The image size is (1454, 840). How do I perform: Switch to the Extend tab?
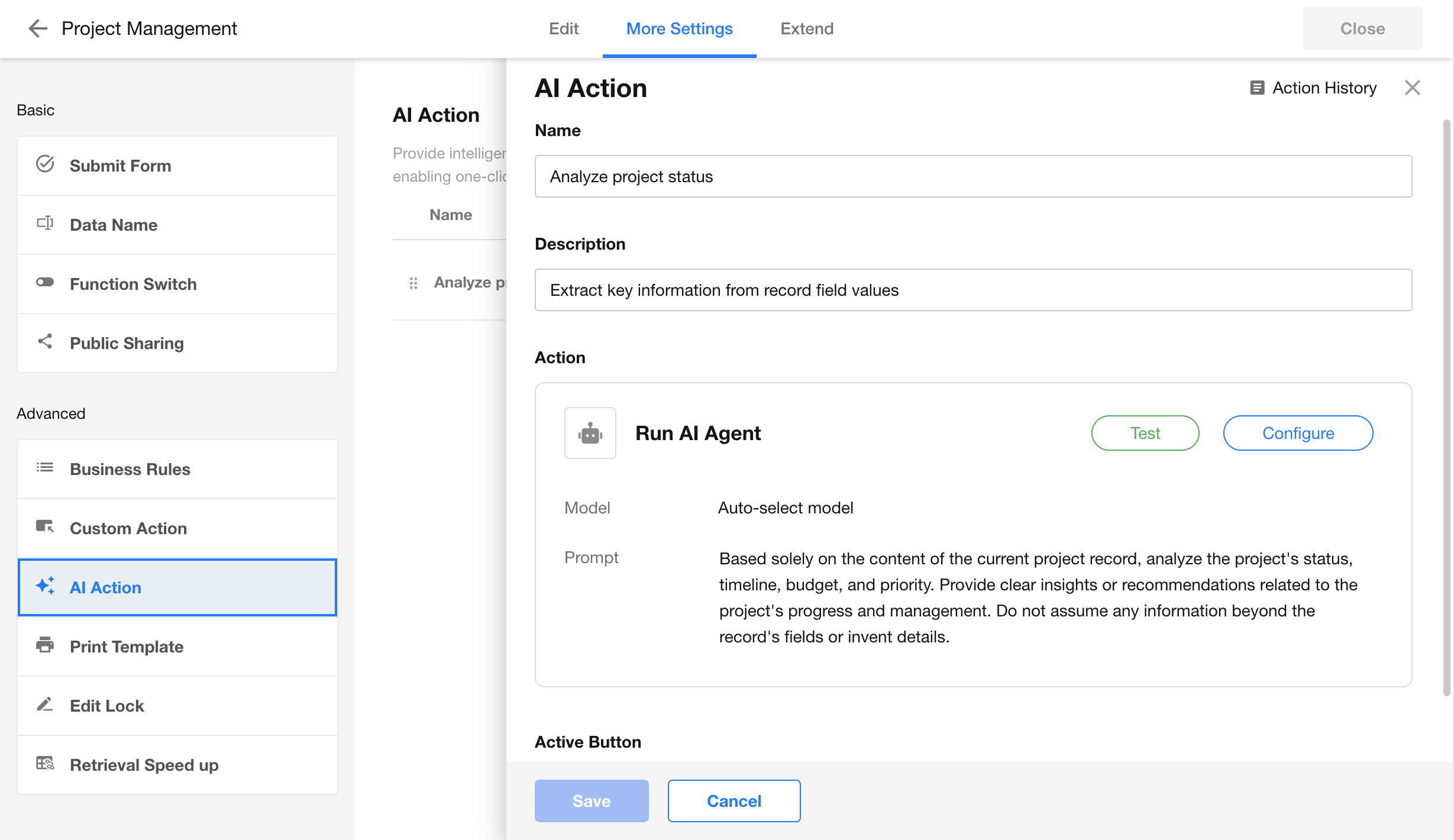tap(806, 28)
